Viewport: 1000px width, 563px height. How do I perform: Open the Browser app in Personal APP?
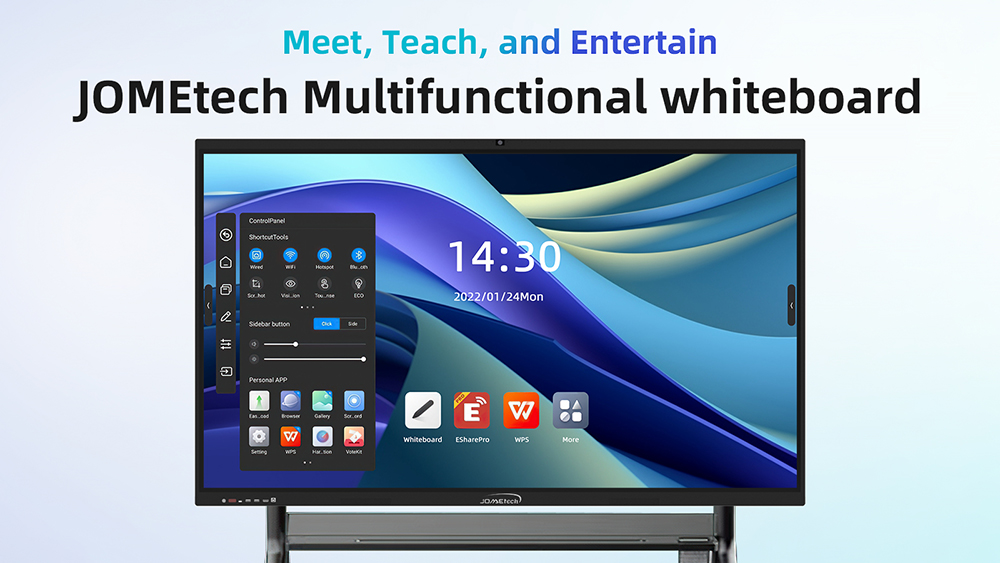[x=290, y=402]
